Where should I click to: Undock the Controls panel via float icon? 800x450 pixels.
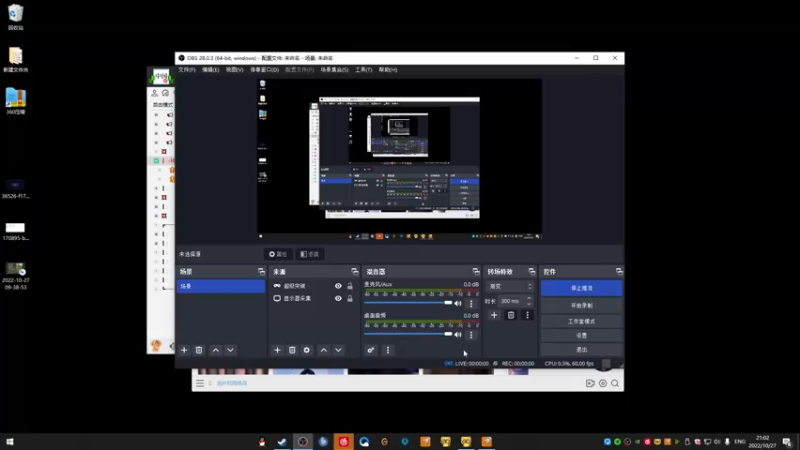(619, 271)
